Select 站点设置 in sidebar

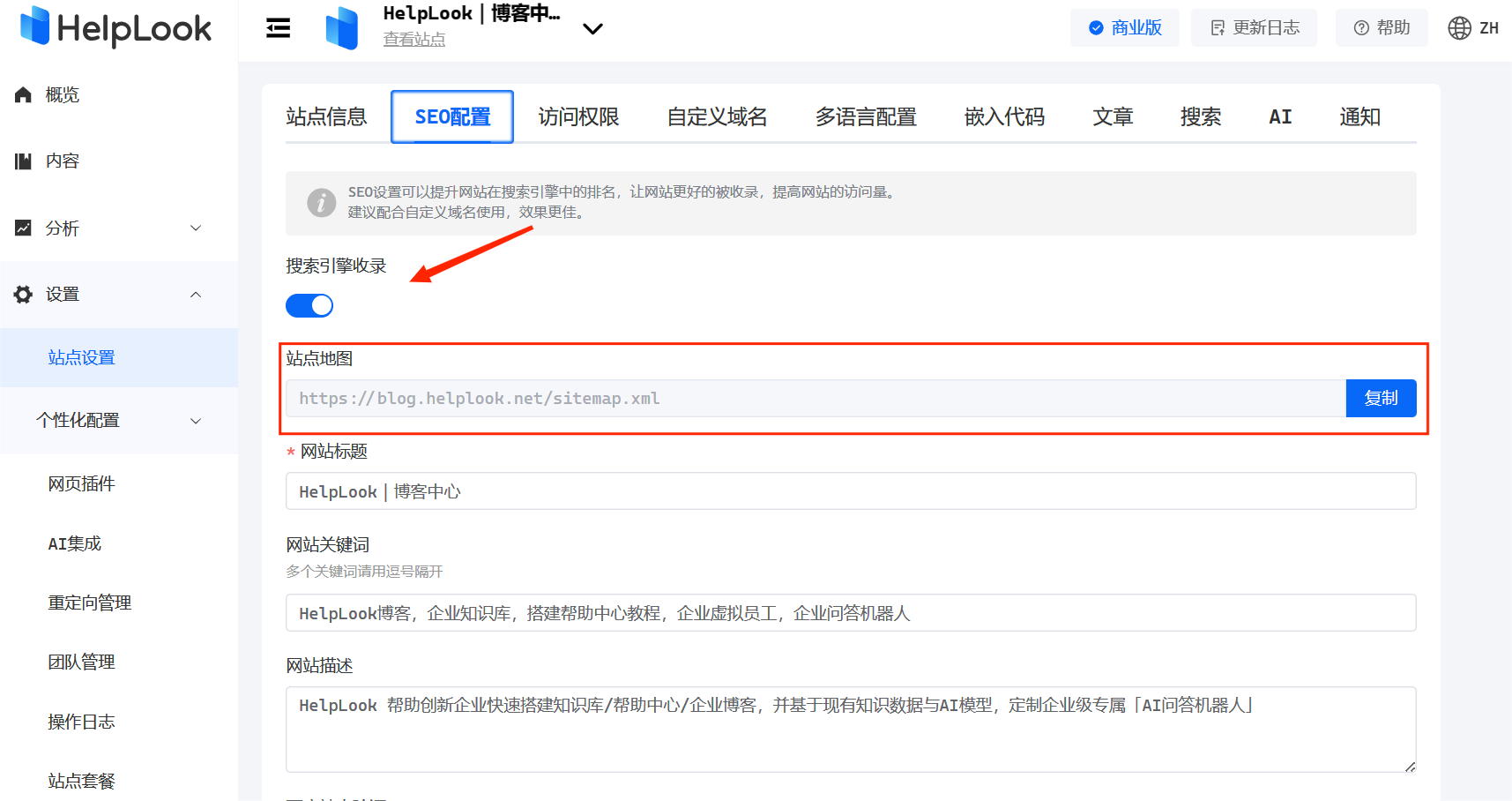[x=119, y=357]
